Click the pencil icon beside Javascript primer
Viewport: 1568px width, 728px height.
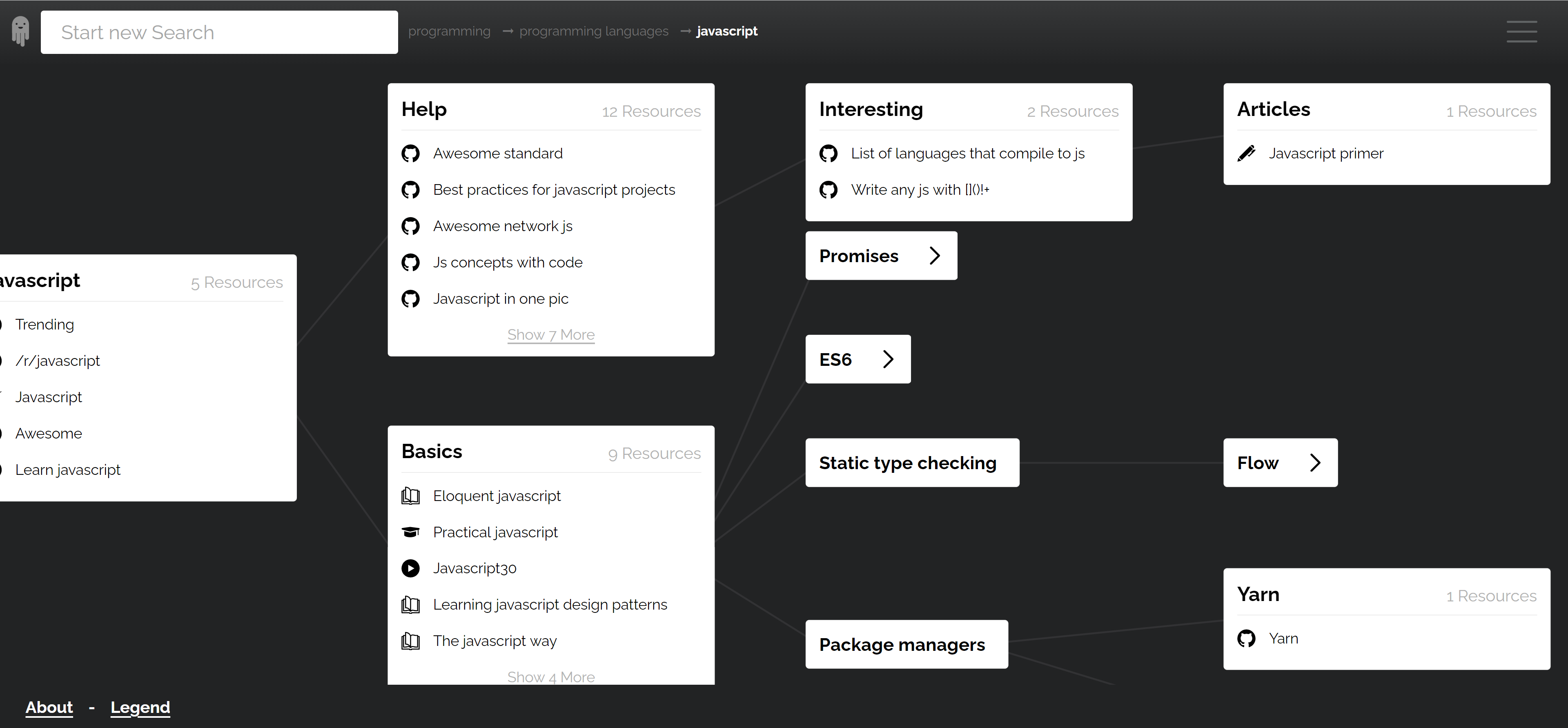1246,154
